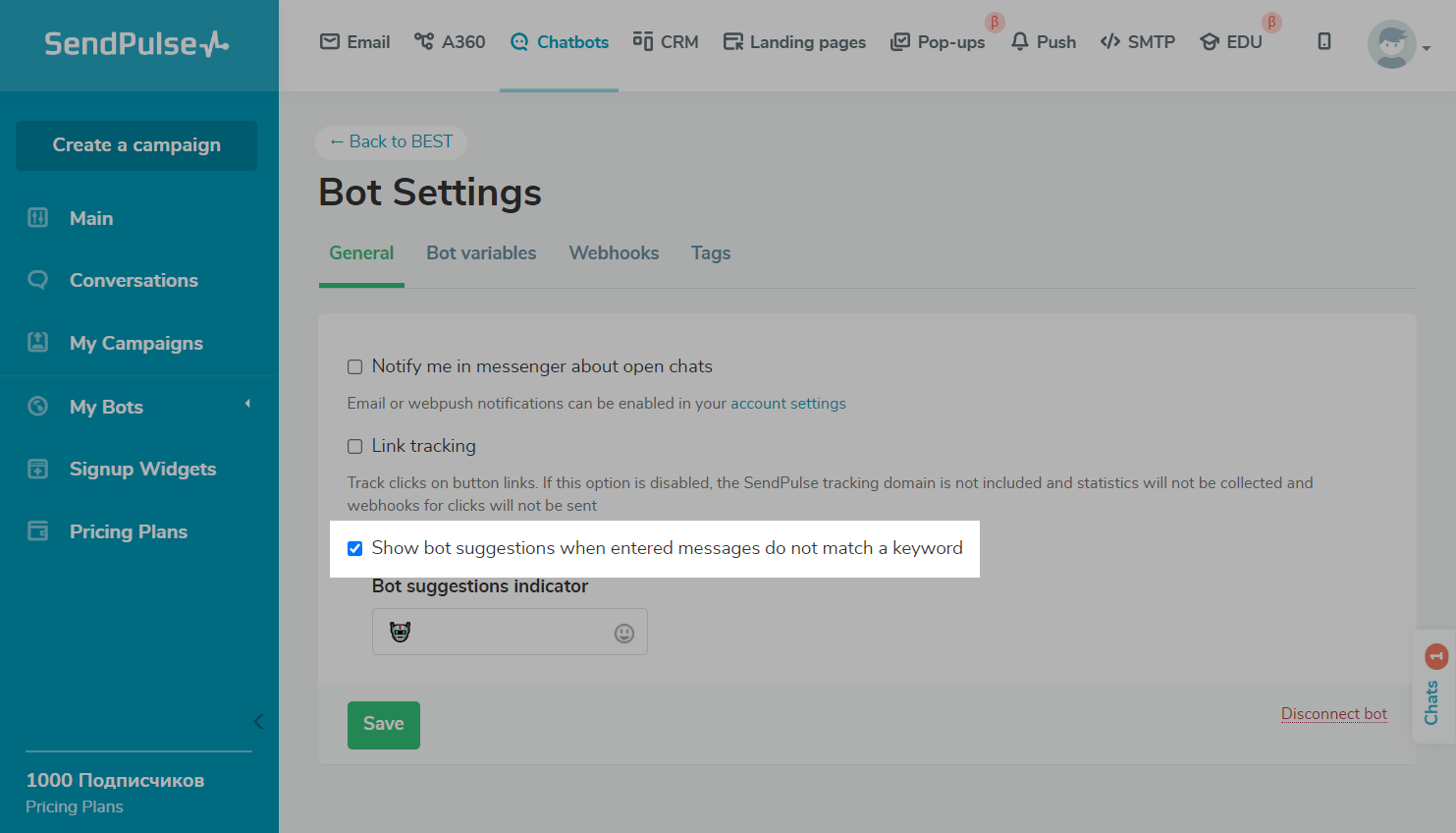Screen dimensions: 1456x833
Task: Click the SendPulse logo
Action: [136, 43]
